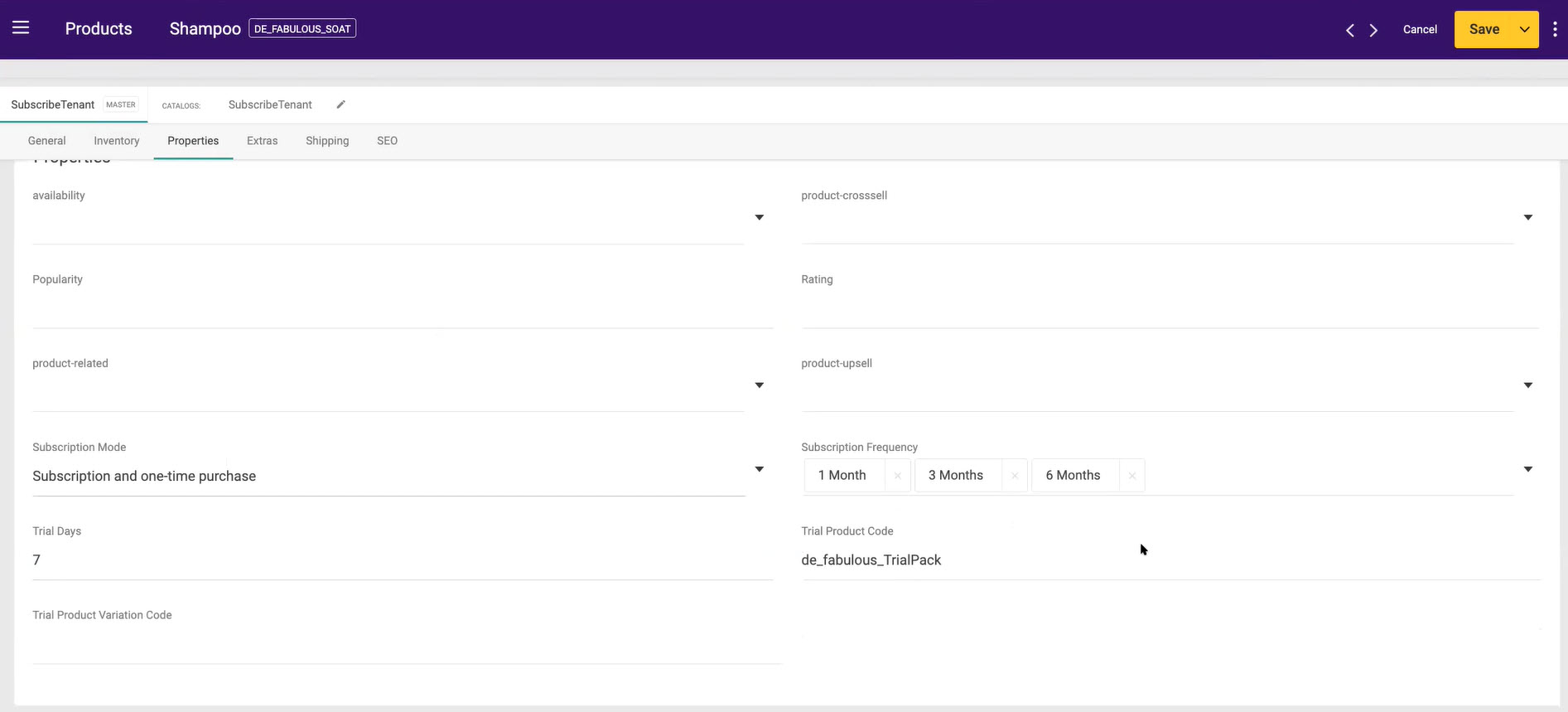Click the SubscribeTenant catalog name after CATALOGS

tap(270, 104)
